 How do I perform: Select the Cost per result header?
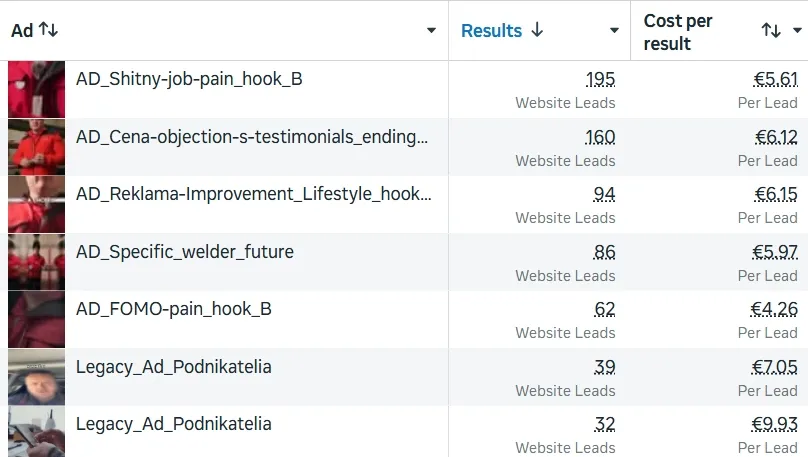point(678,32)
